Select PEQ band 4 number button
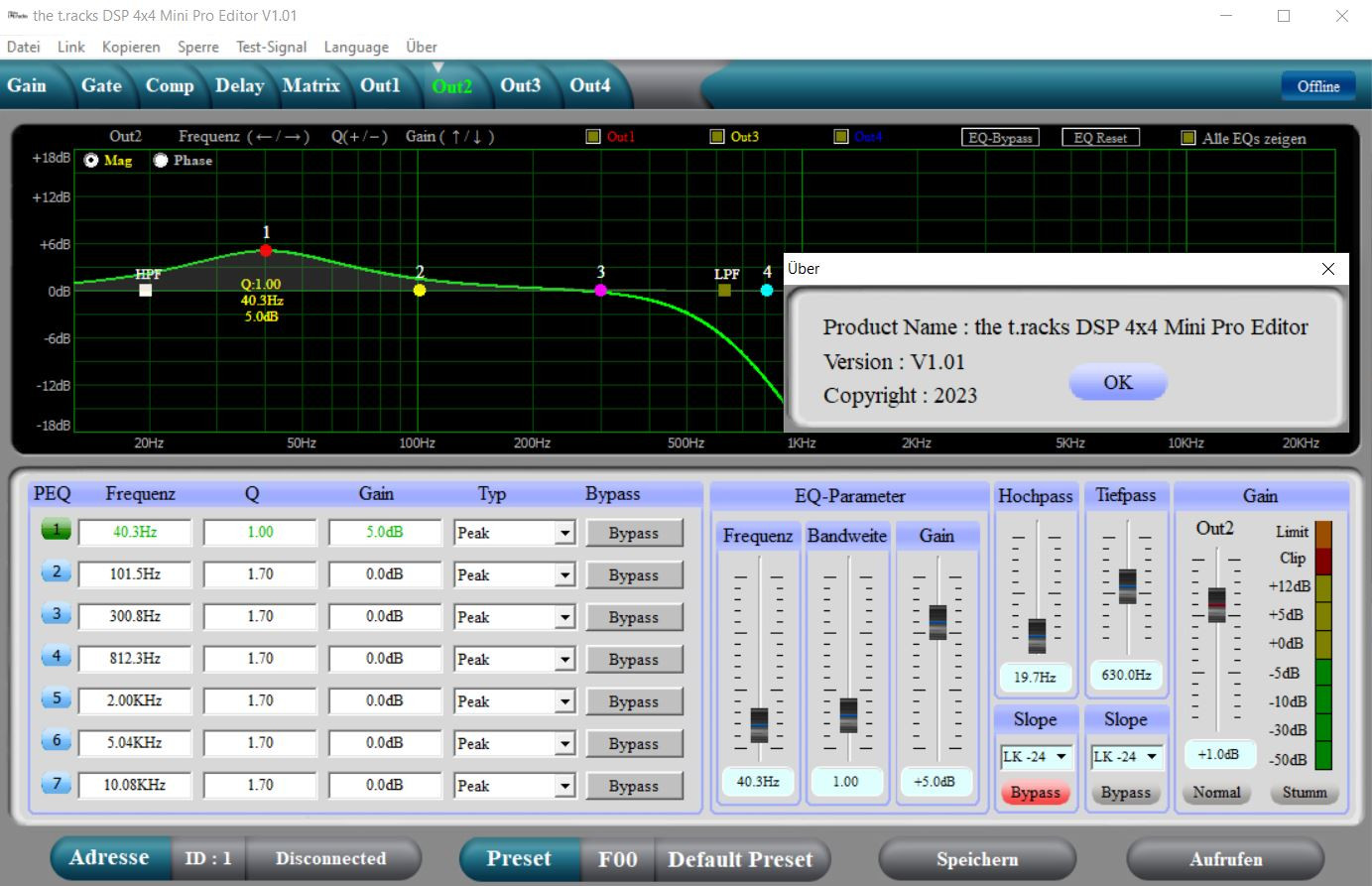Screen dimensions: 1372x886 point(57,657)
